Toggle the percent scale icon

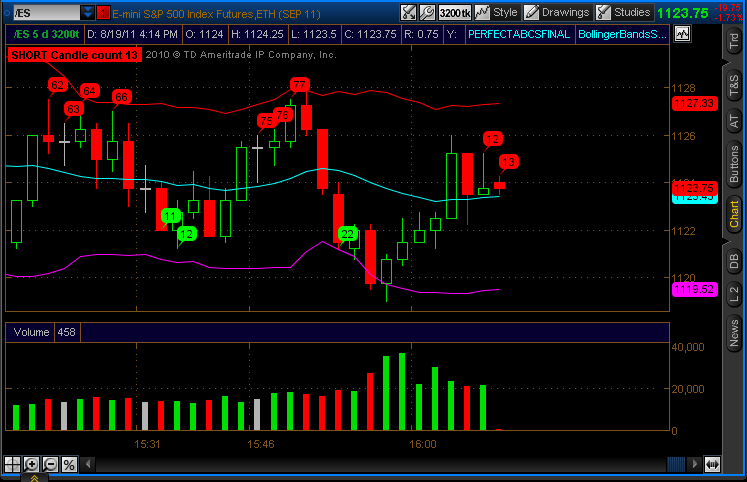point(69,464)
